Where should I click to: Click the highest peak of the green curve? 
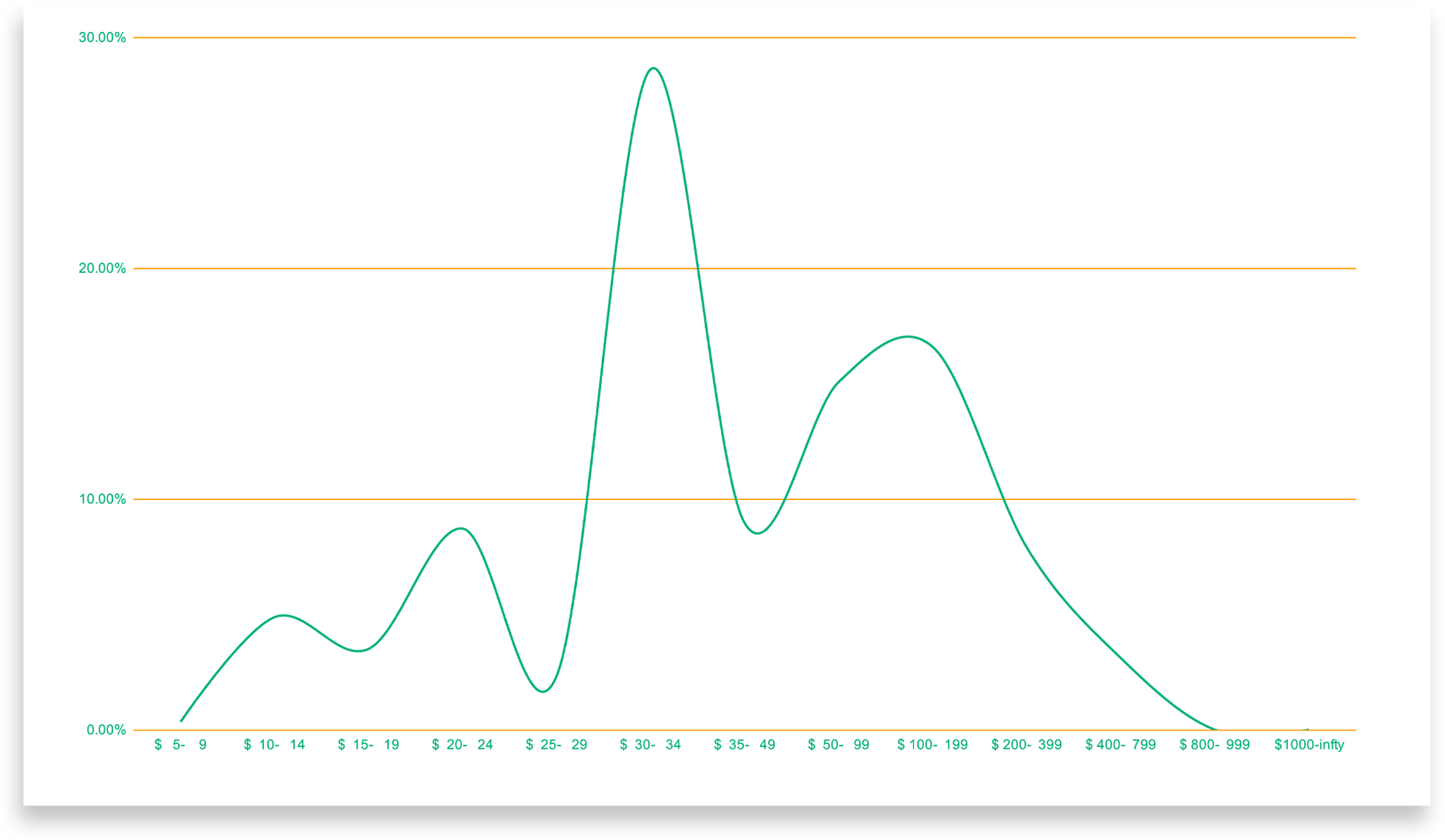(653, 68)
